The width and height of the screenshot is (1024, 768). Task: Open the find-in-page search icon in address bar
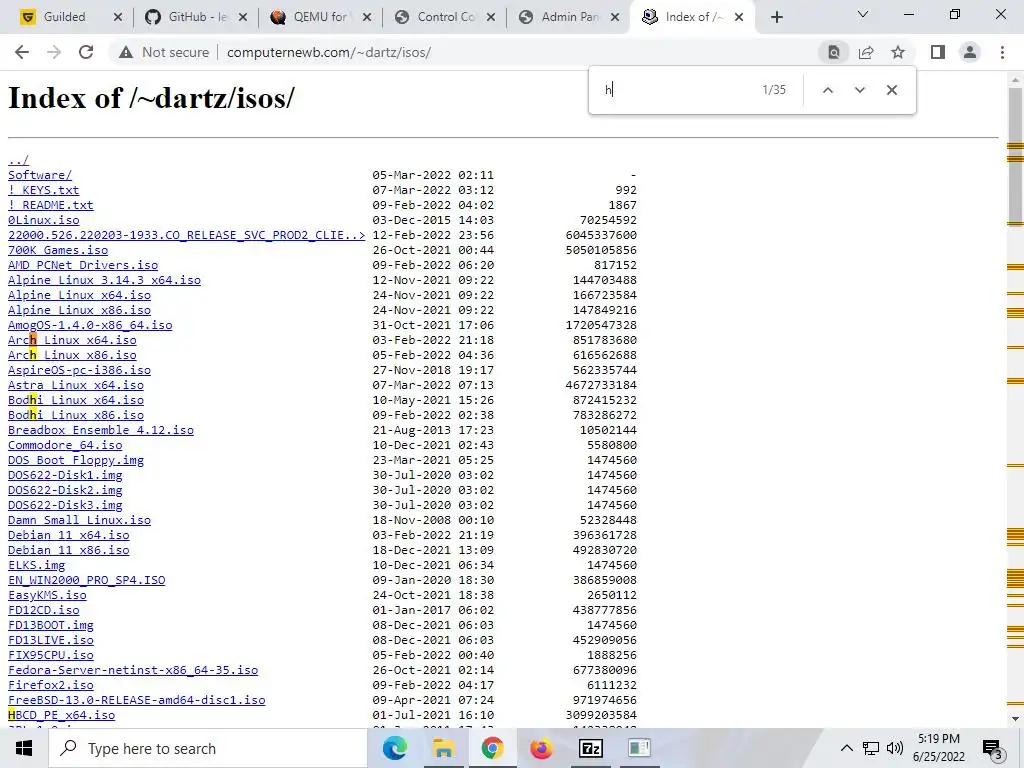pos(834,52)
